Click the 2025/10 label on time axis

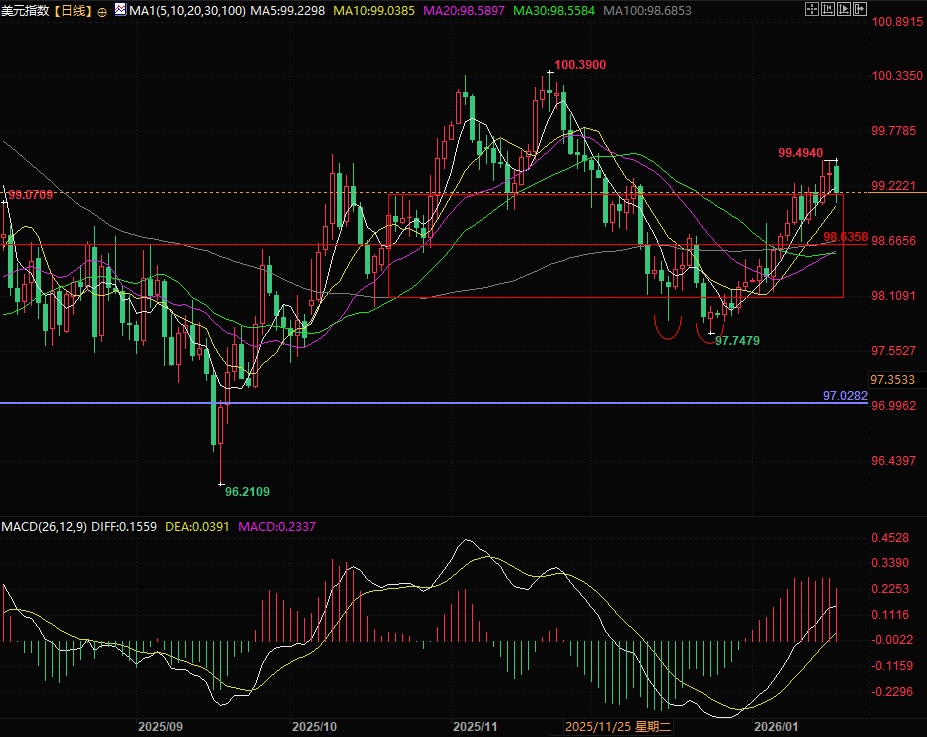tap(316, 727)
